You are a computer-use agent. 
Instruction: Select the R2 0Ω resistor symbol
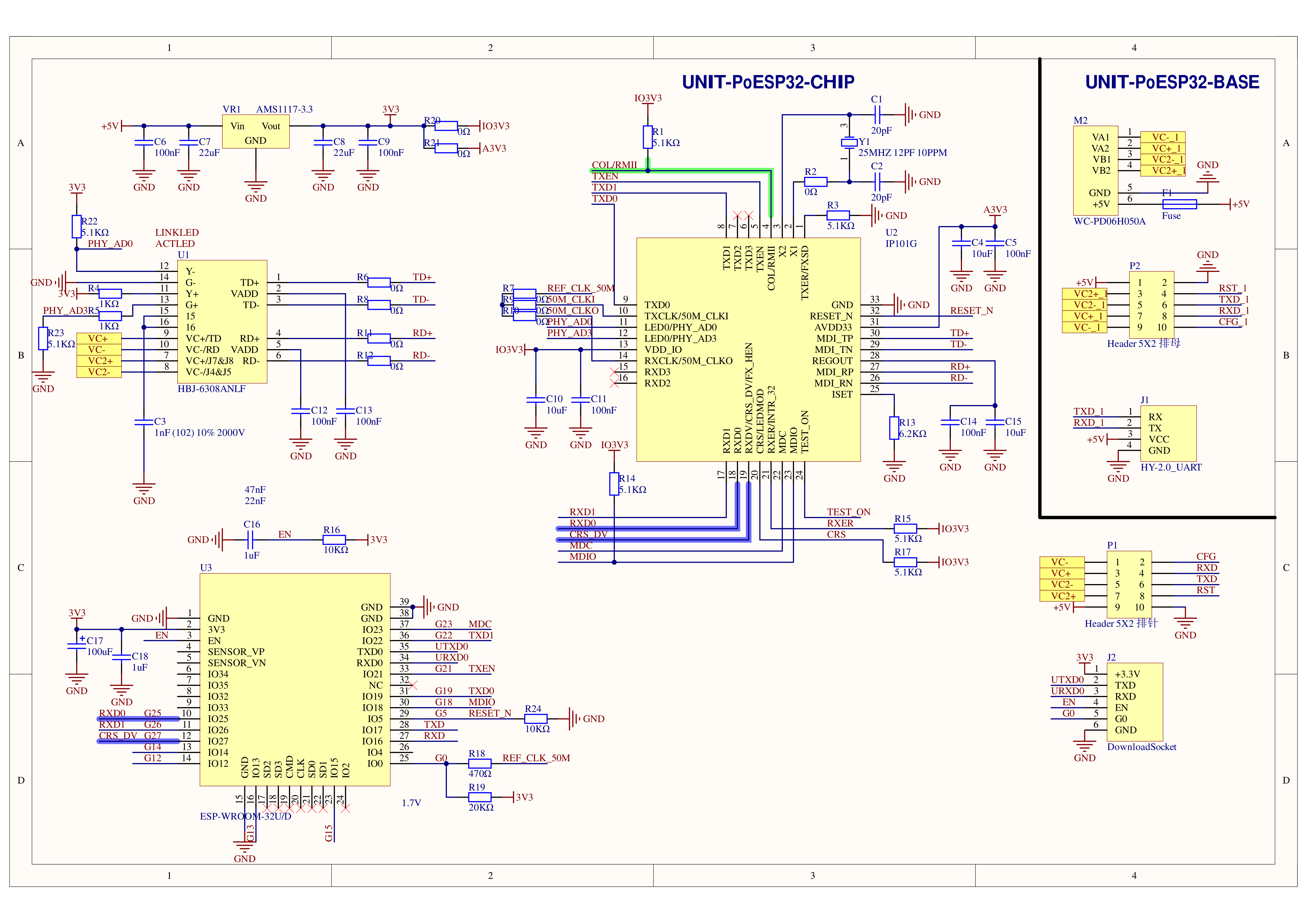coord(816,182)
